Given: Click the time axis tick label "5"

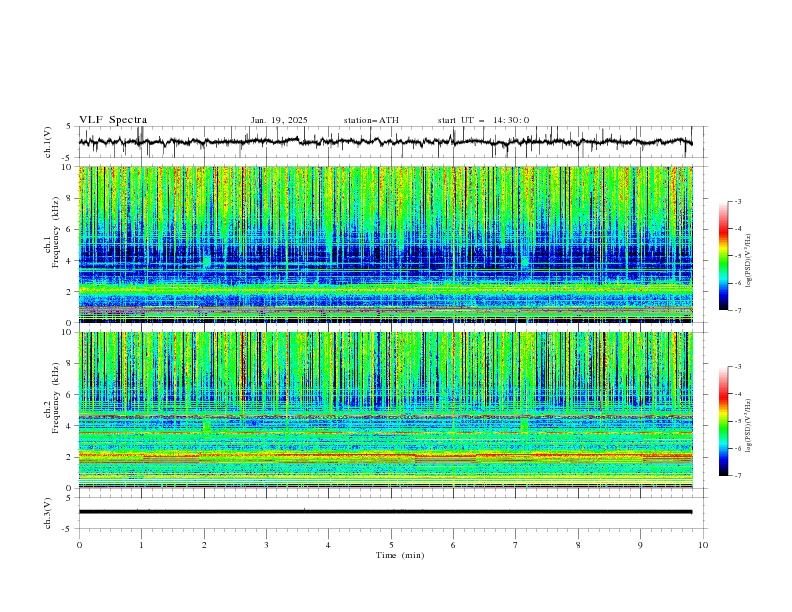Looking at the screenshot, I should pos(391,545).
